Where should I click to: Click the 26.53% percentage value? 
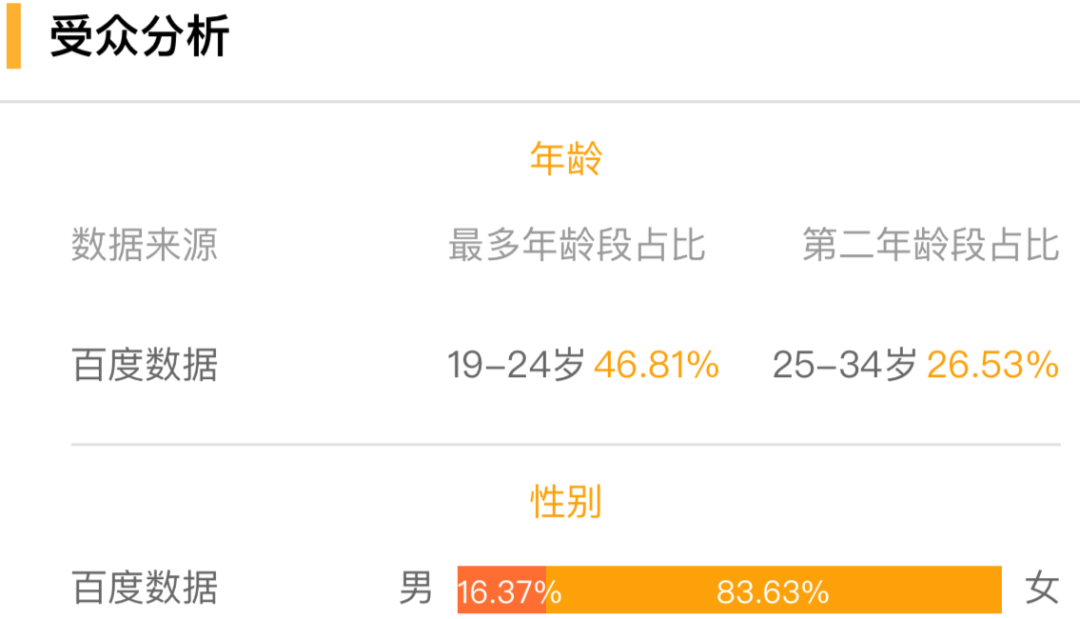(992, 365)
